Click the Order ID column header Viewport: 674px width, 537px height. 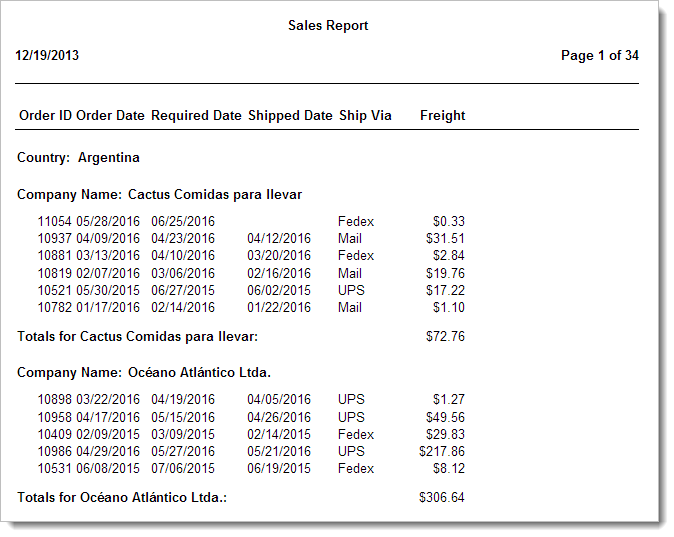(45, 115)
